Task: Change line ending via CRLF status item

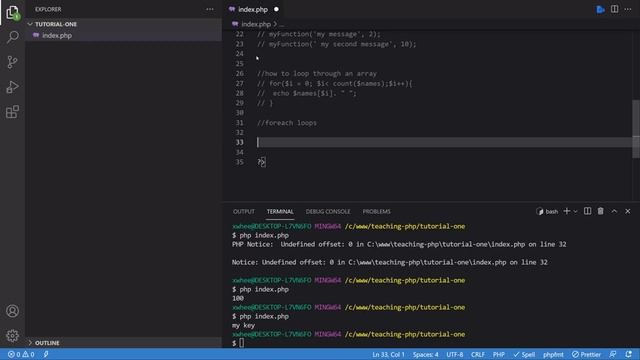Action: point(478,354)
